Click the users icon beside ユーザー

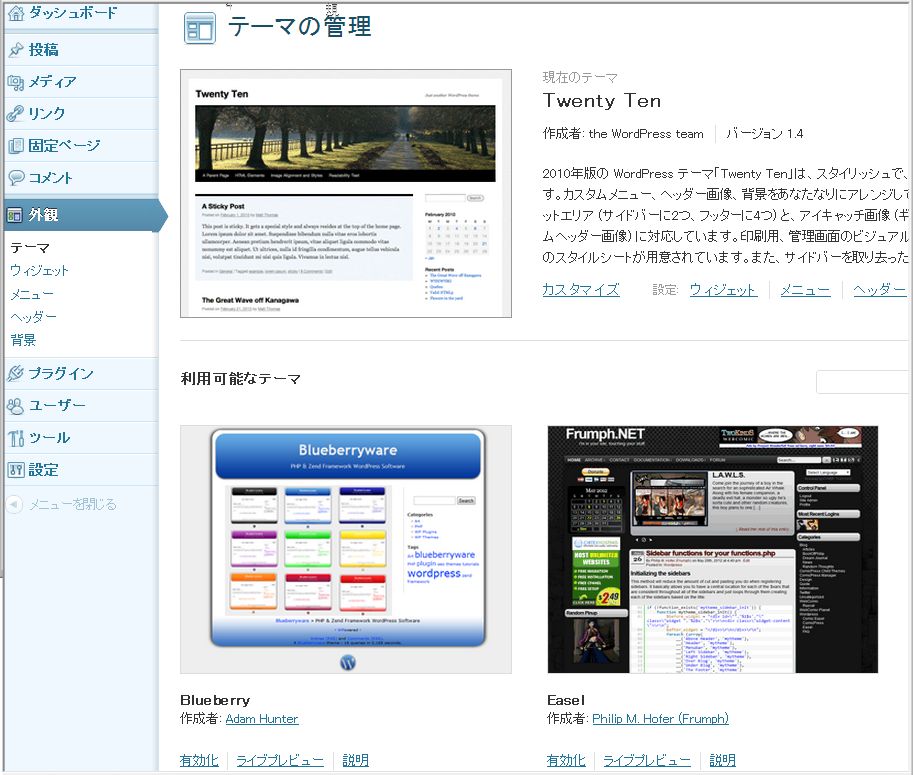(x=15, y=406)
